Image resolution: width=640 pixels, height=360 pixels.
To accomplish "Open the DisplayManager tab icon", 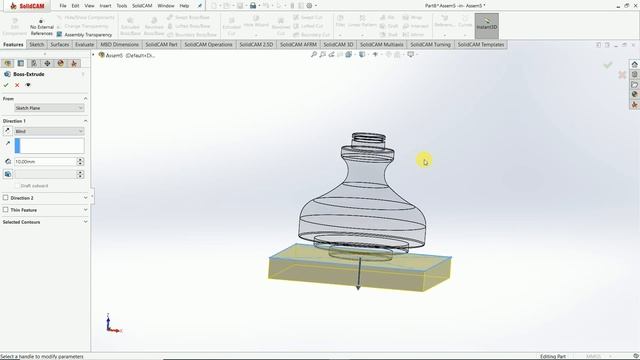I will coord(60,63).
